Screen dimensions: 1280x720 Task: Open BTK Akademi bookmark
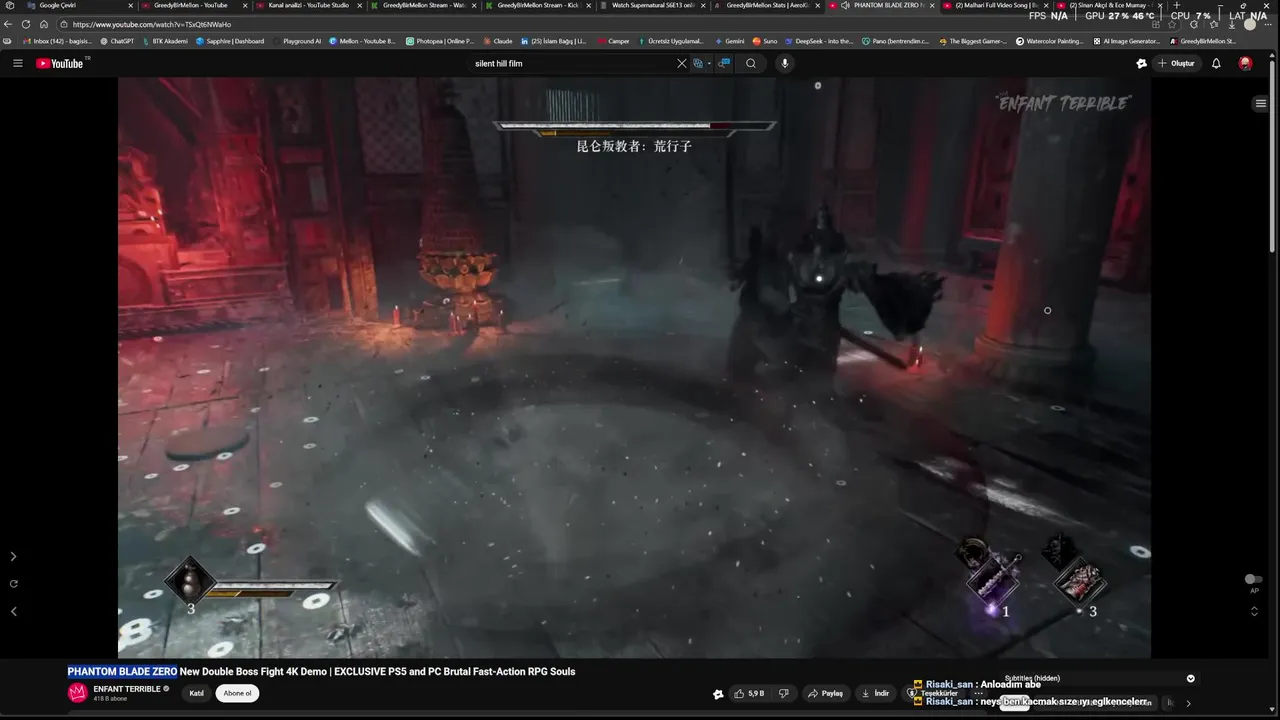tap(164, 41)
